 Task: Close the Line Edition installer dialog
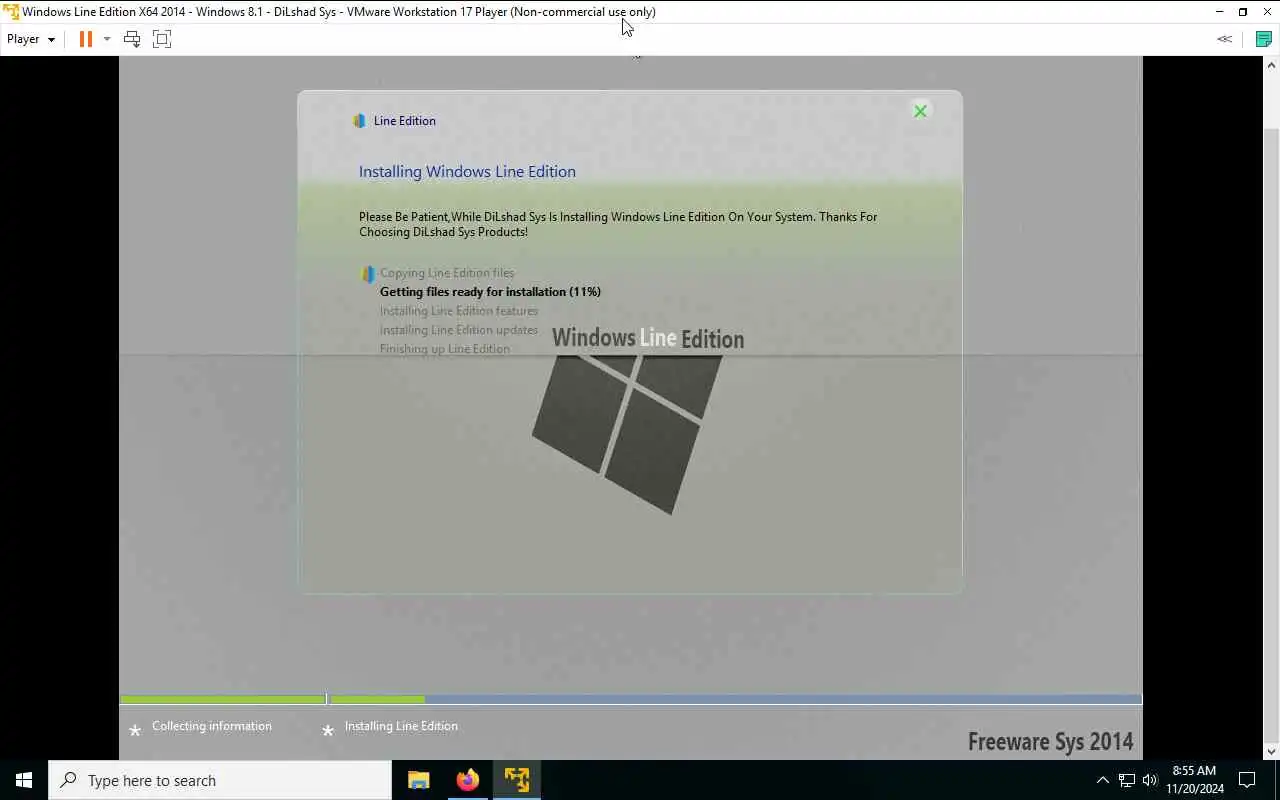point(920,111)
